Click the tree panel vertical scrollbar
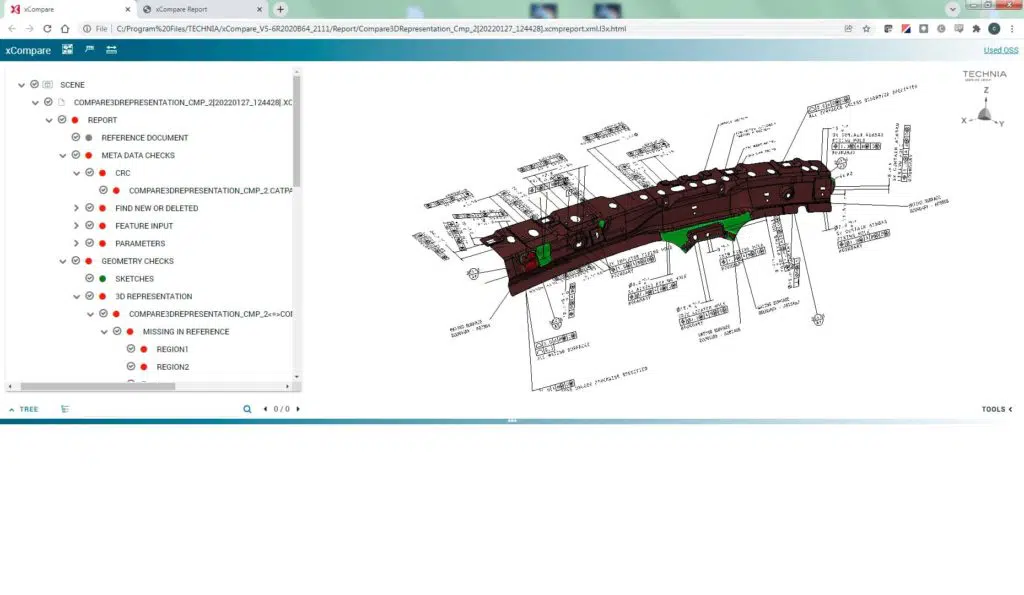Screen dimensions: 1024x595 point(296,131)
